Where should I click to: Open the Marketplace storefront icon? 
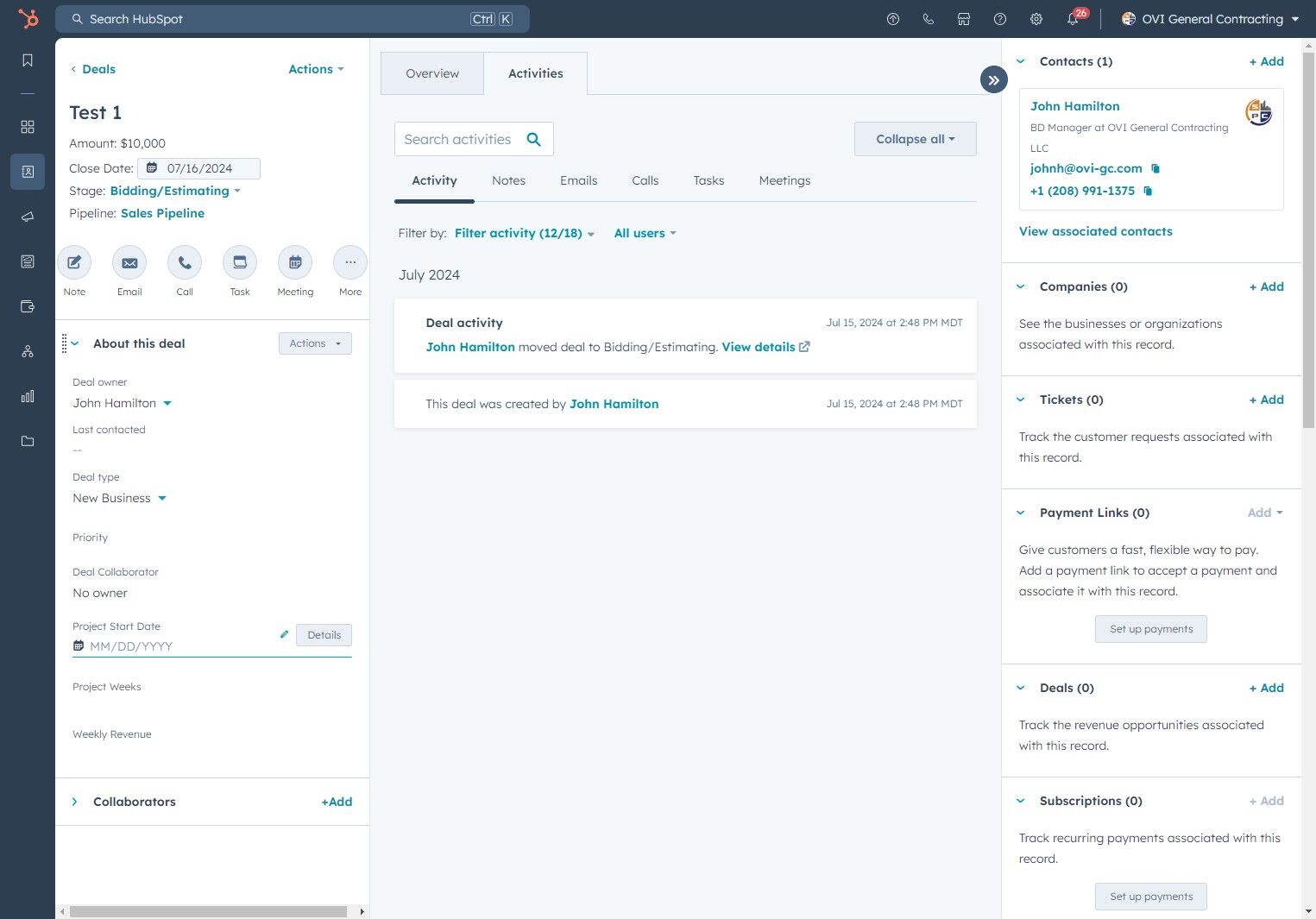[964, 19]
